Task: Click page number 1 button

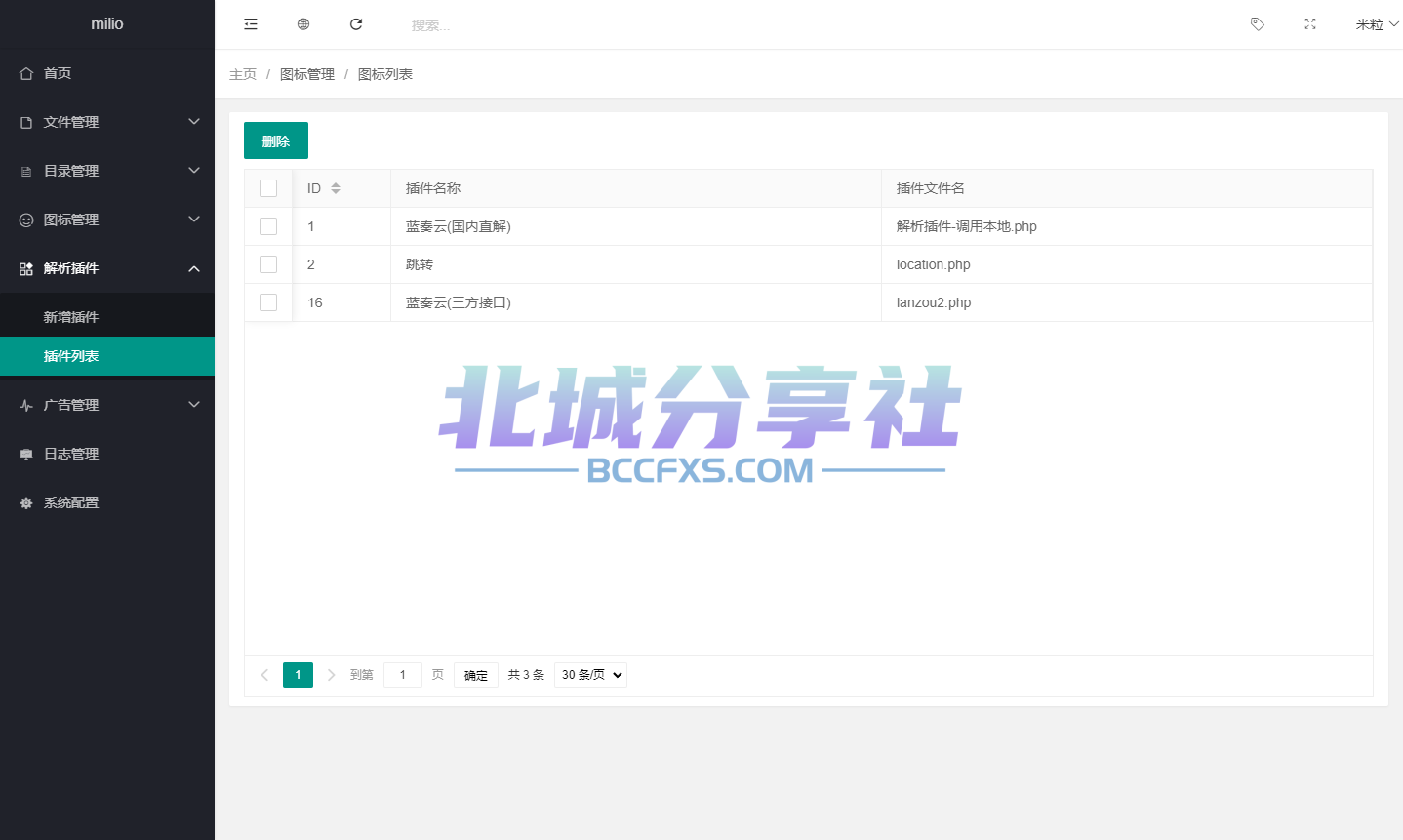Action: coord(298,675)
